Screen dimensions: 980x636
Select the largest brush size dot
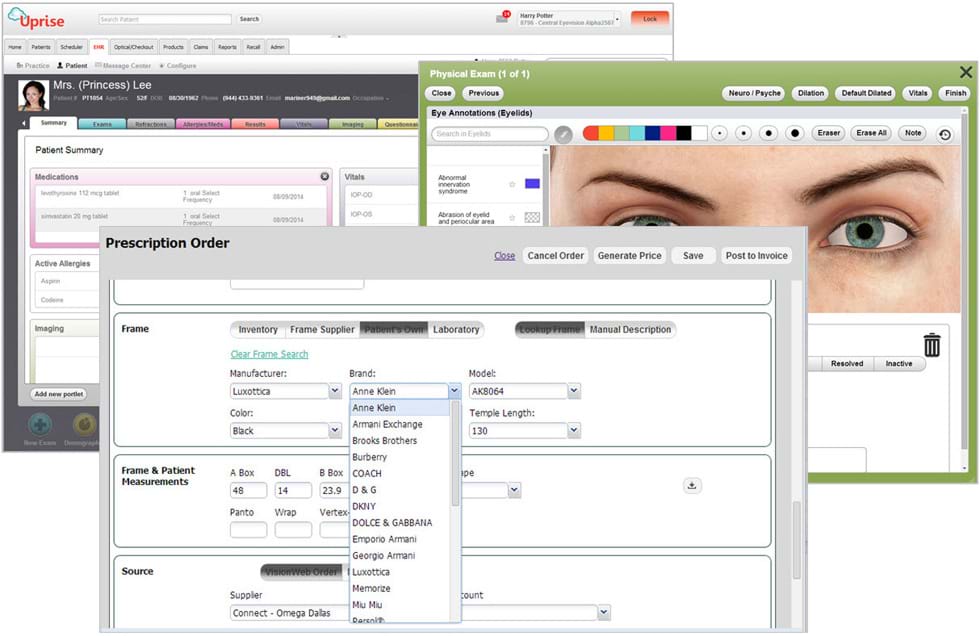click(x=794, y=134)
